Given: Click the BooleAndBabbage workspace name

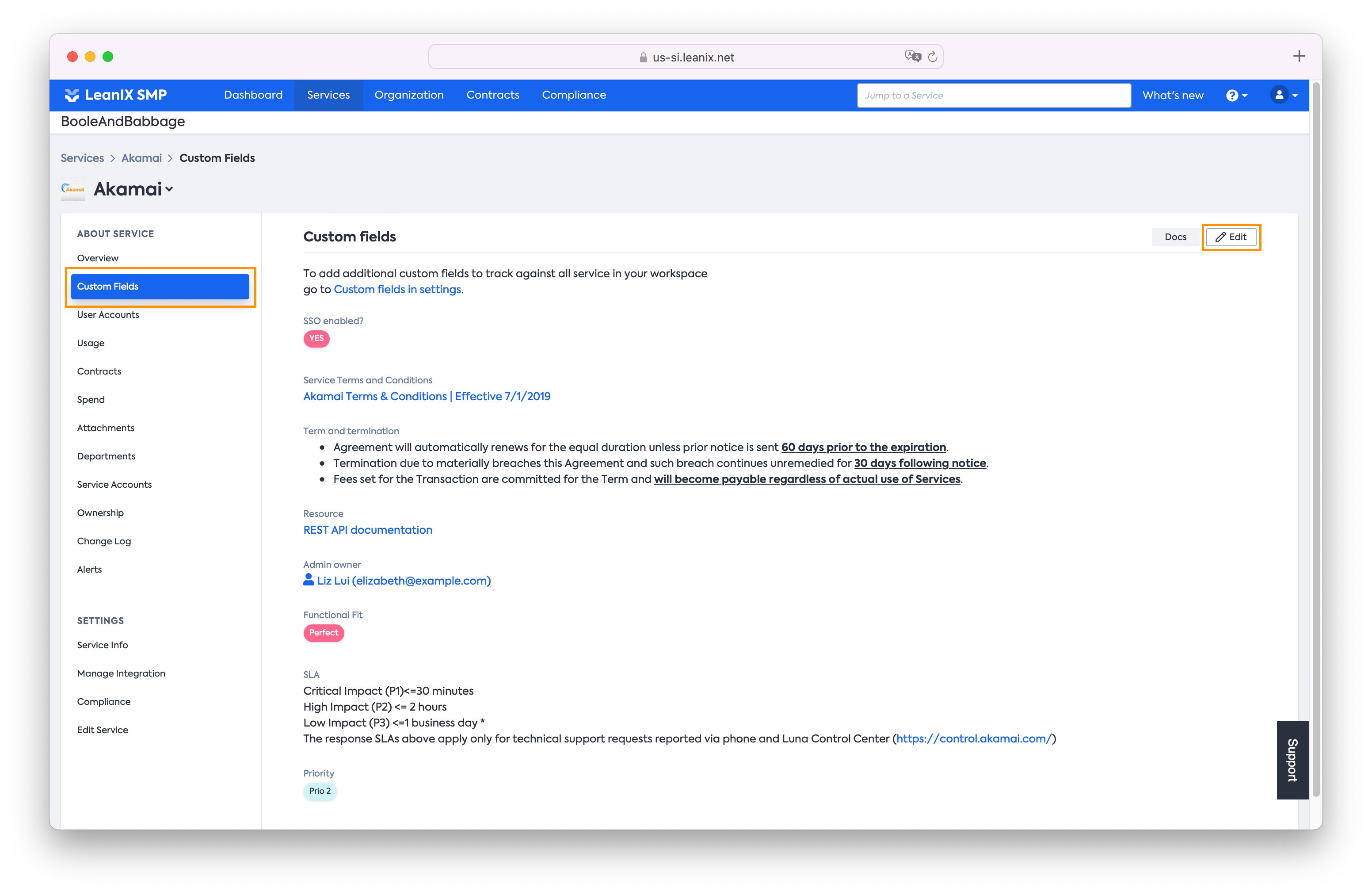Looking at the screenshot, I should click(x=123, y=122).
